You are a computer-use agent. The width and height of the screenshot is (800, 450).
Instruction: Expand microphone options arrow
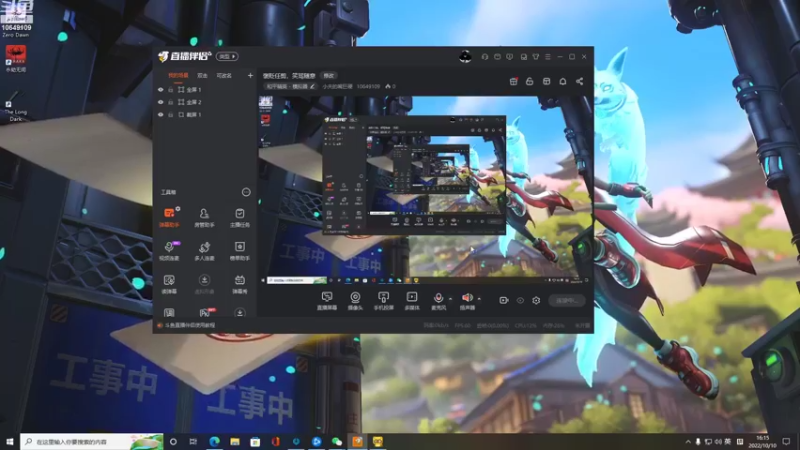click(x=450, y=299)
